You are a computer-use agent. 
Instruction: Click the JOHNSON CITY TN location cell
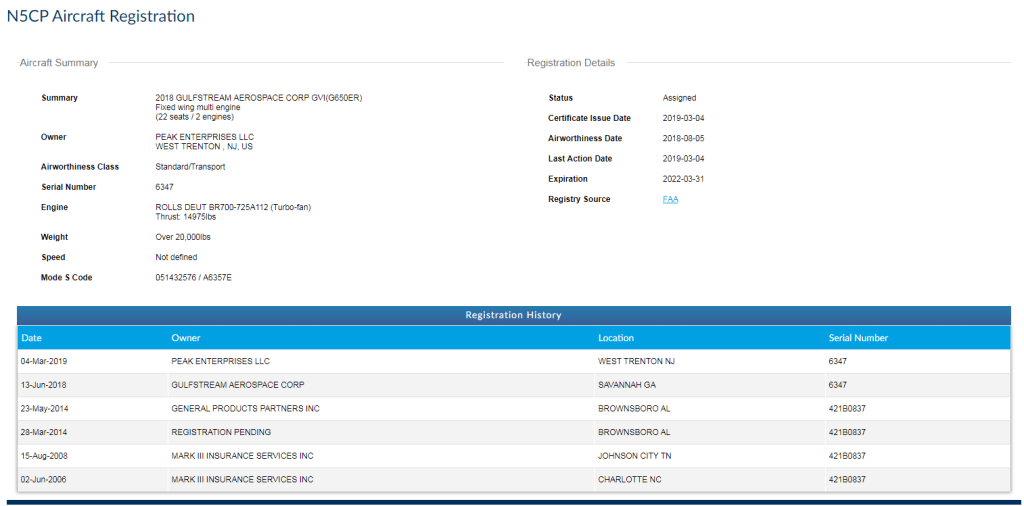[x=636, y=456]
